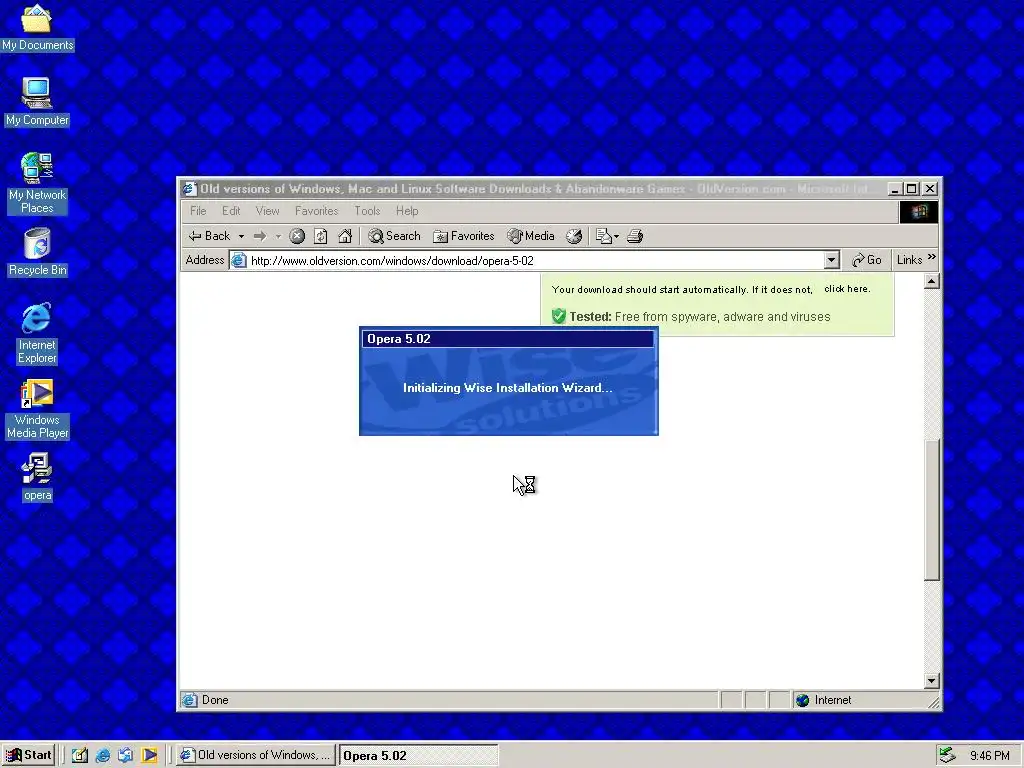The height and width of the screenshot is (768, 1024).
Task: Click the Home icon in IE toolbar
Action: [x=345, y=236]
